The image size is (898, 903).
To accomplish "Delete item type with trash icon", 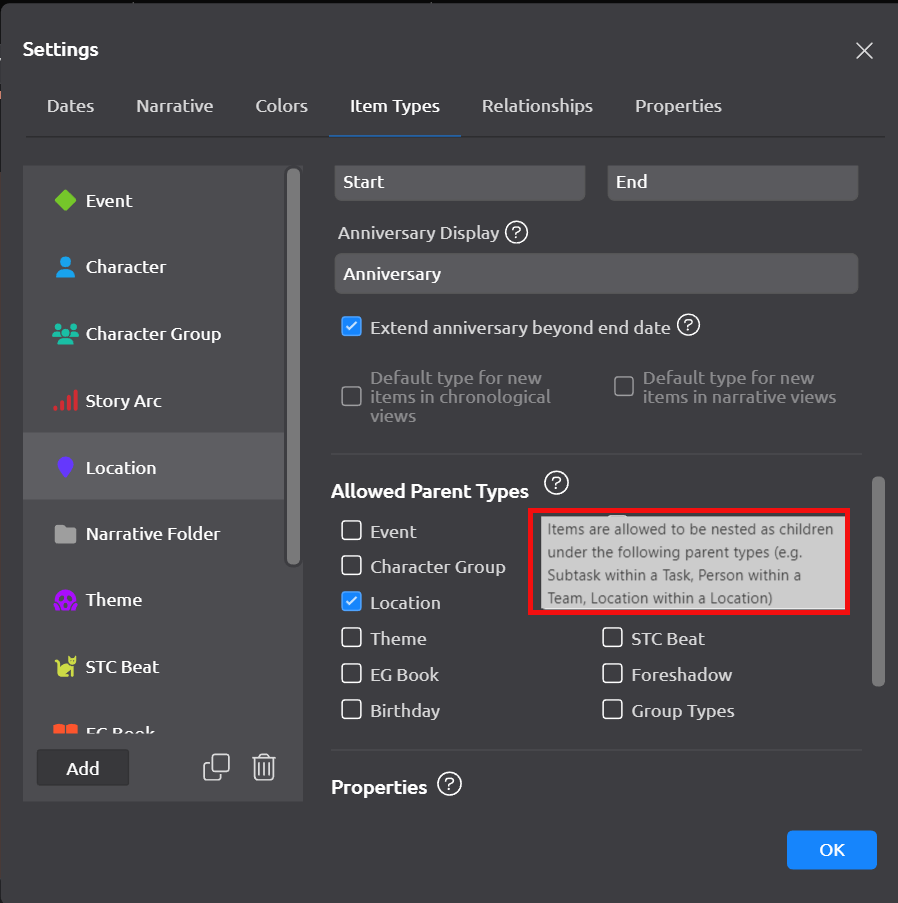I will tap(264, 767).
